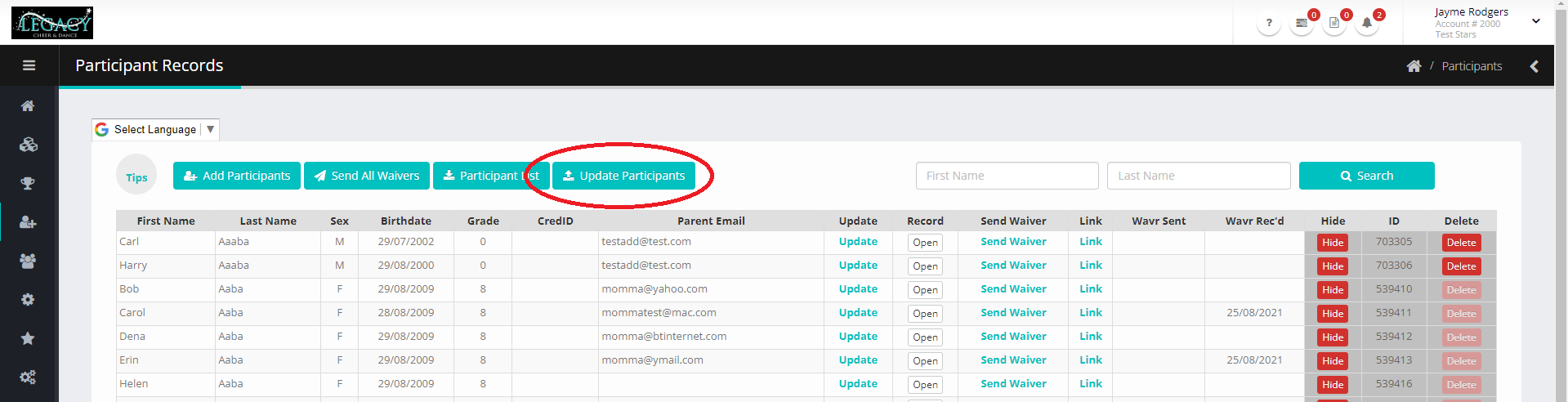Hide the Bob Aaba record
The width and height of the screenshot is (1568, 402).
(x=1333, y=290)
